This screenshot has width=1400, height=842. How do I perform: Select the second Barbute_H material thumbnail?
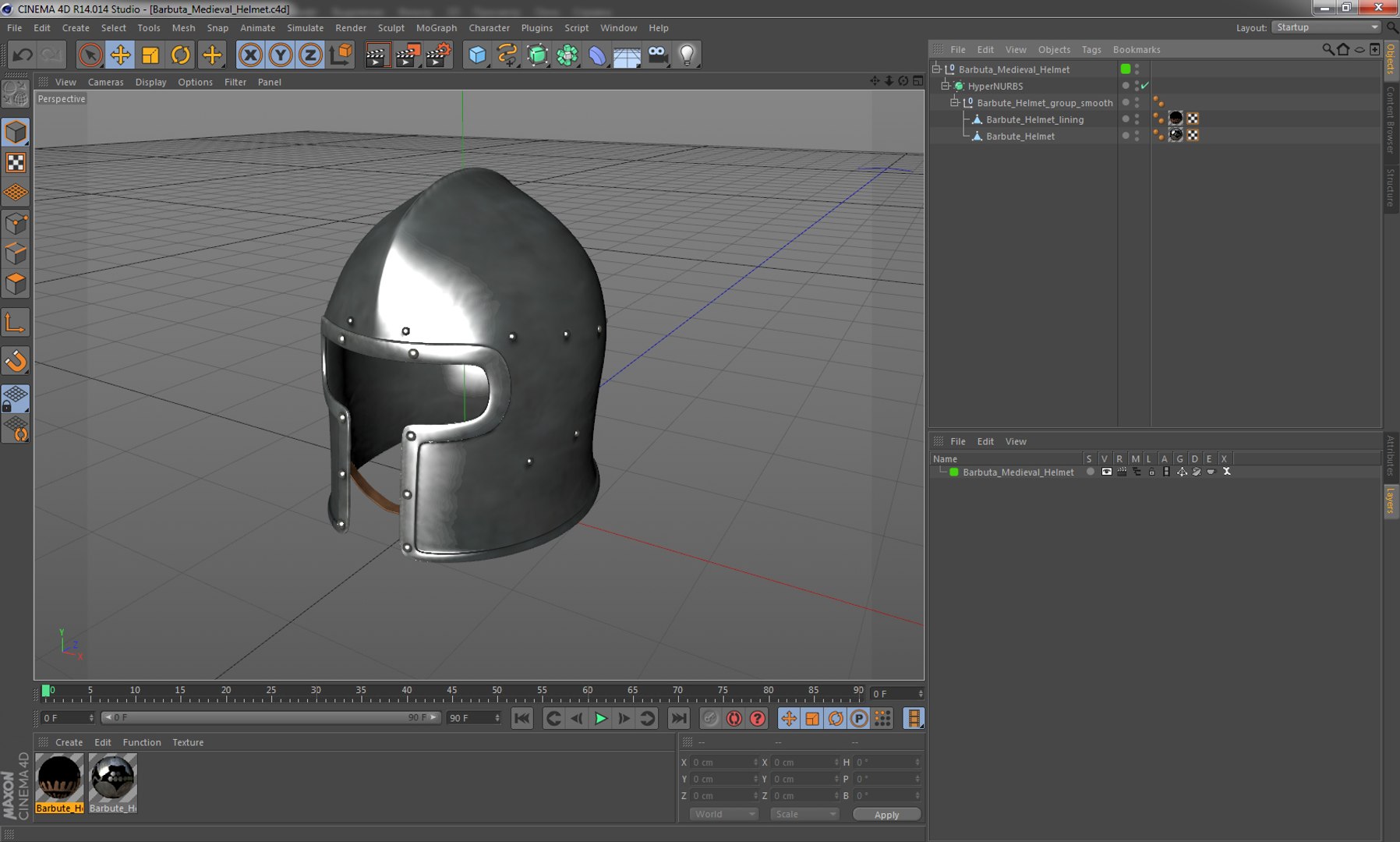point(113,784)
